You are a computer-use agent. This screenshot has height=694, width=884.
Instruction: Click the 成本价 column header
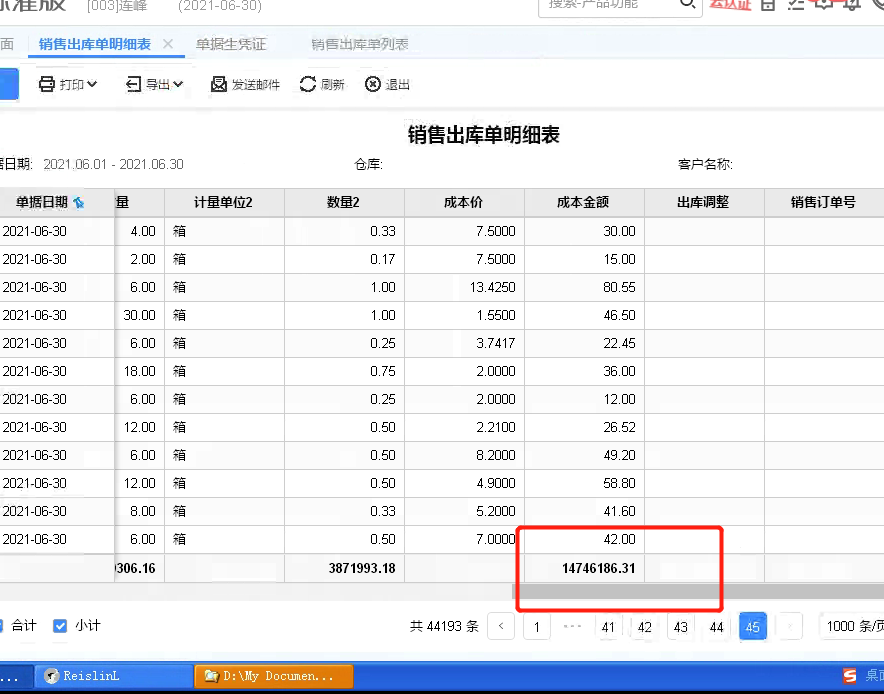(465, 202)
